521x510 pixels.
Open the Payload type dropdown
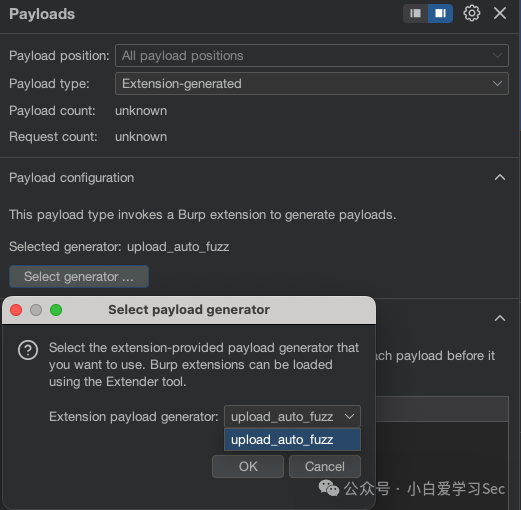pos(312,84)
